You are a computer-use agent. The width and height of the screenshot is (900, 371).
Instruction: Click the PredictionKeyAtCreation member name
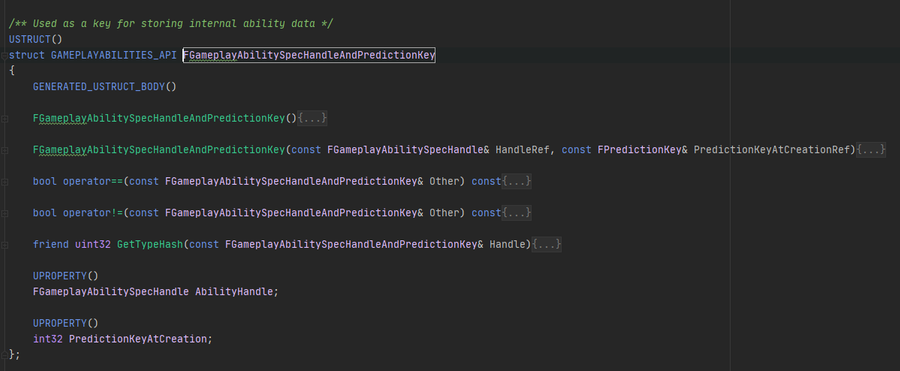[x=138, y=339]
